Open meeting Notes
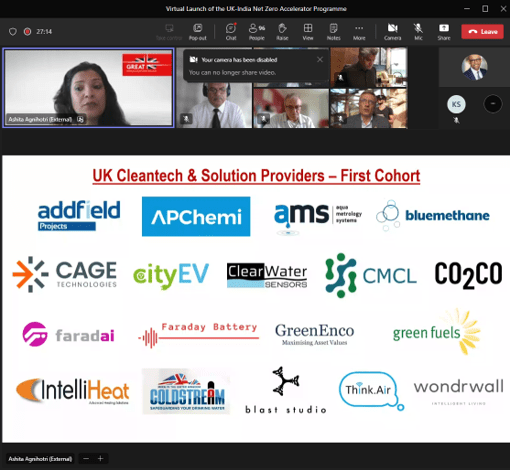Image resolution: width=510 pixels, height=470 pixels. point(333,32)
